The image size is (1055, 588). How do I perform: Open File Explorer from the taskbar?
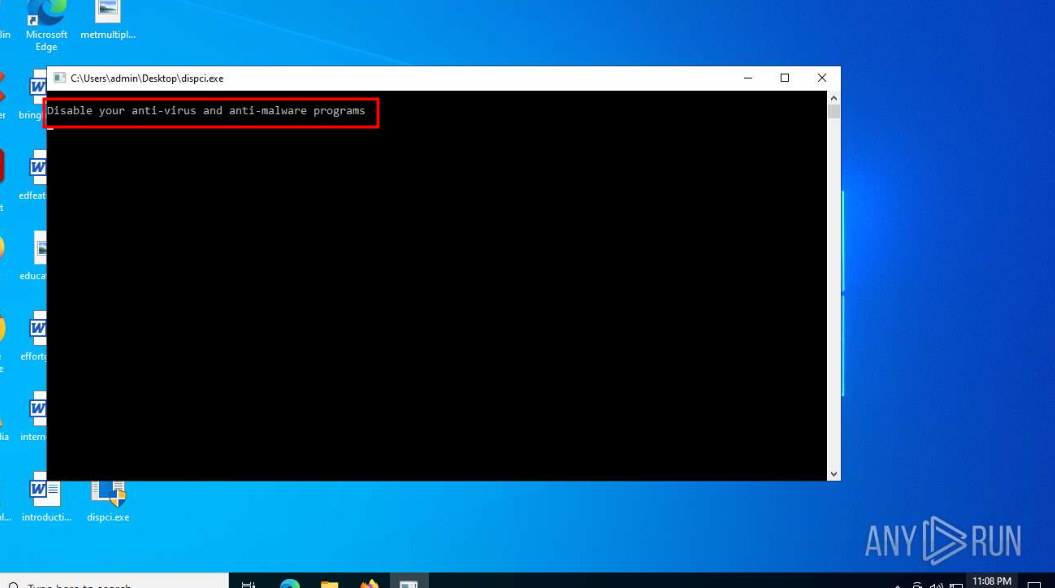pyautogui.click(x=329, y=584)
